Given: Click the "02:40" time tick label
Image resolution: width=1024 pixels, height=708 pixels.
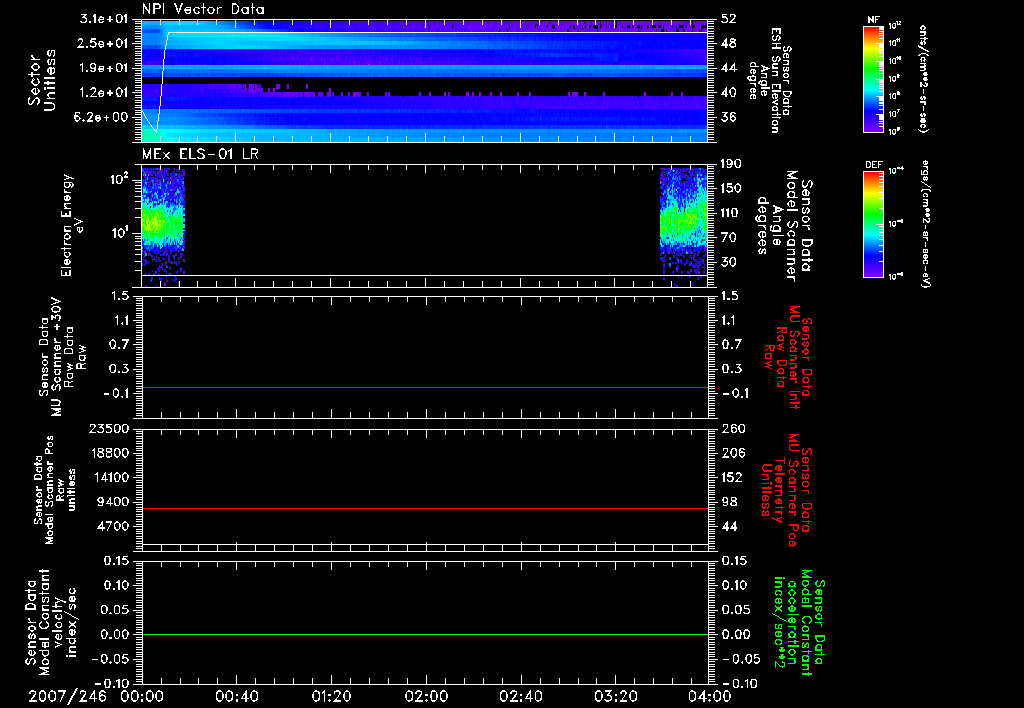Looking at the screenshot, I should point(520,697).
